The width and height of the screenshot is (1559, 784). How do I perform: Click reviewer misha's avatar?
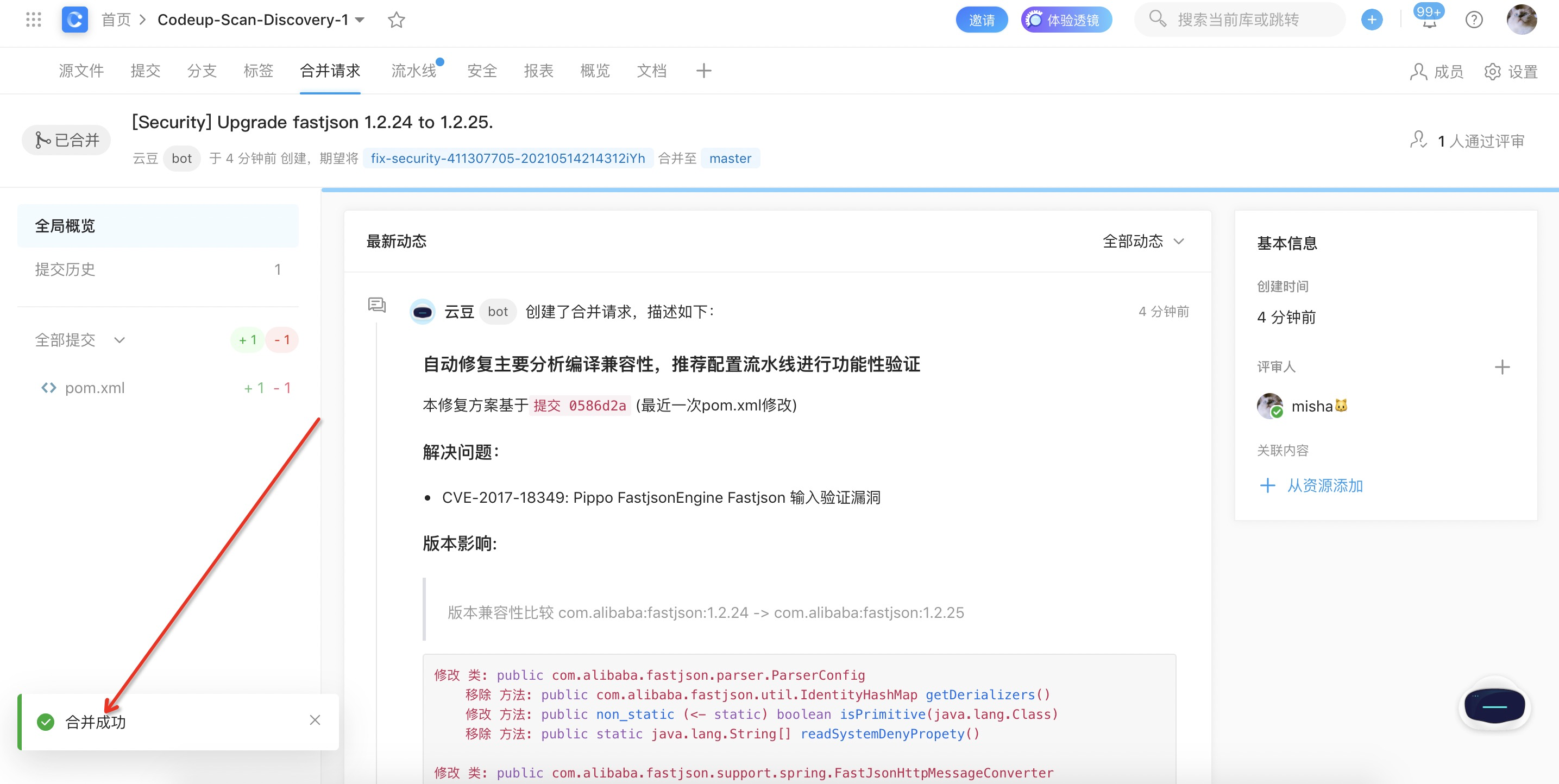point(1269,406)
